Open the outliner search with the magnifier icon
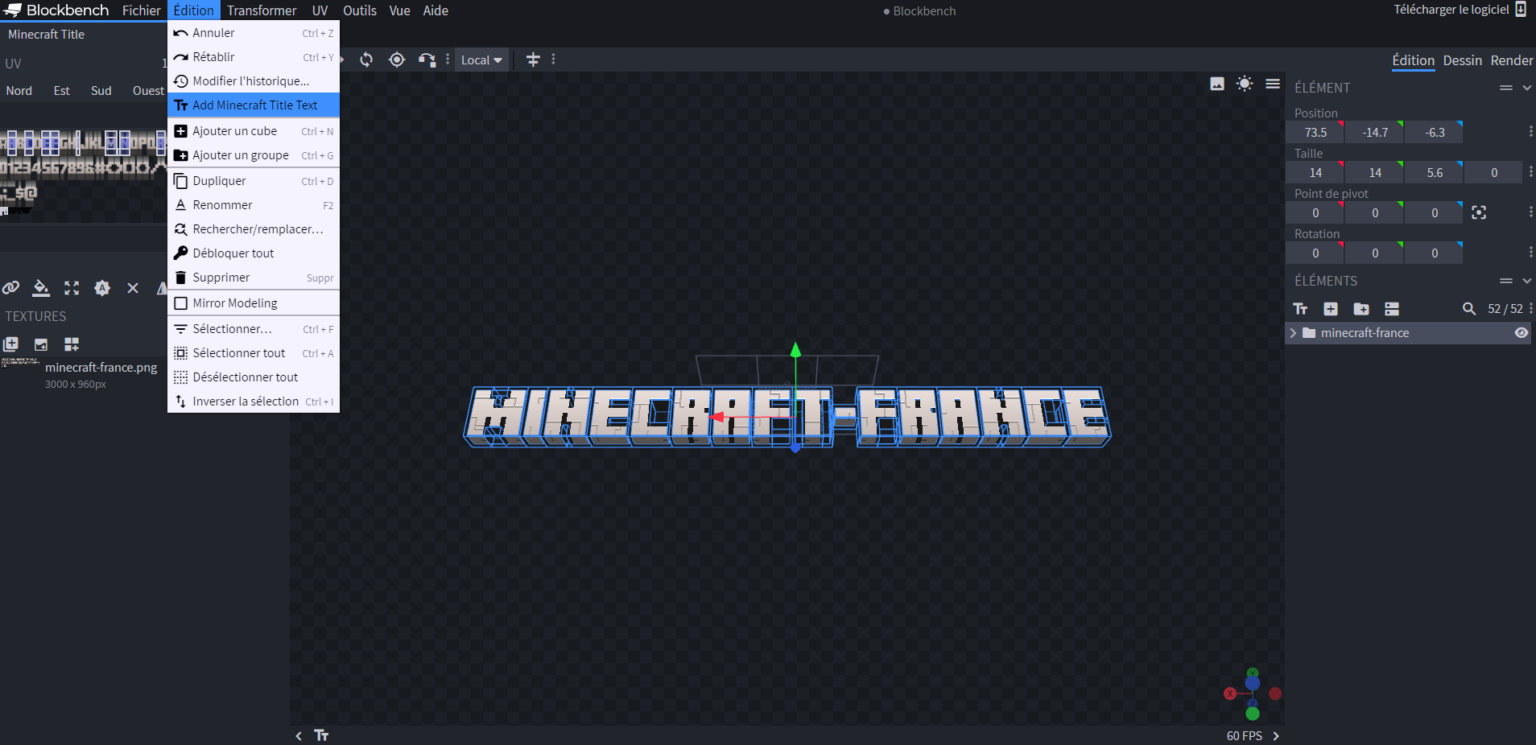 pos(1469,309)
